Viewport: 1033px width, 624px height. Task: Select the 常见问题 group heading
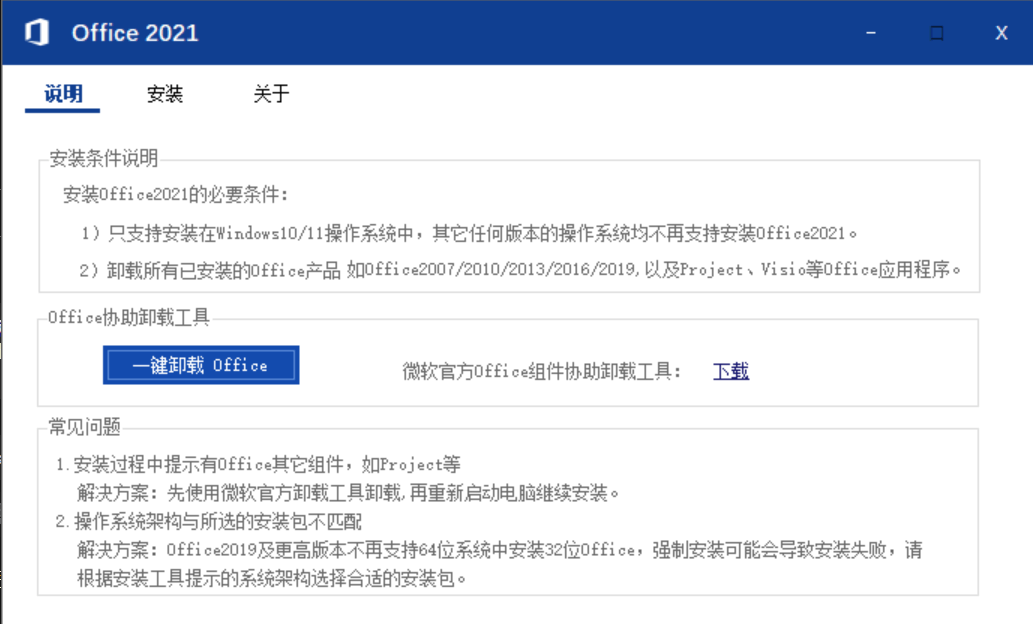pos(84,427)
